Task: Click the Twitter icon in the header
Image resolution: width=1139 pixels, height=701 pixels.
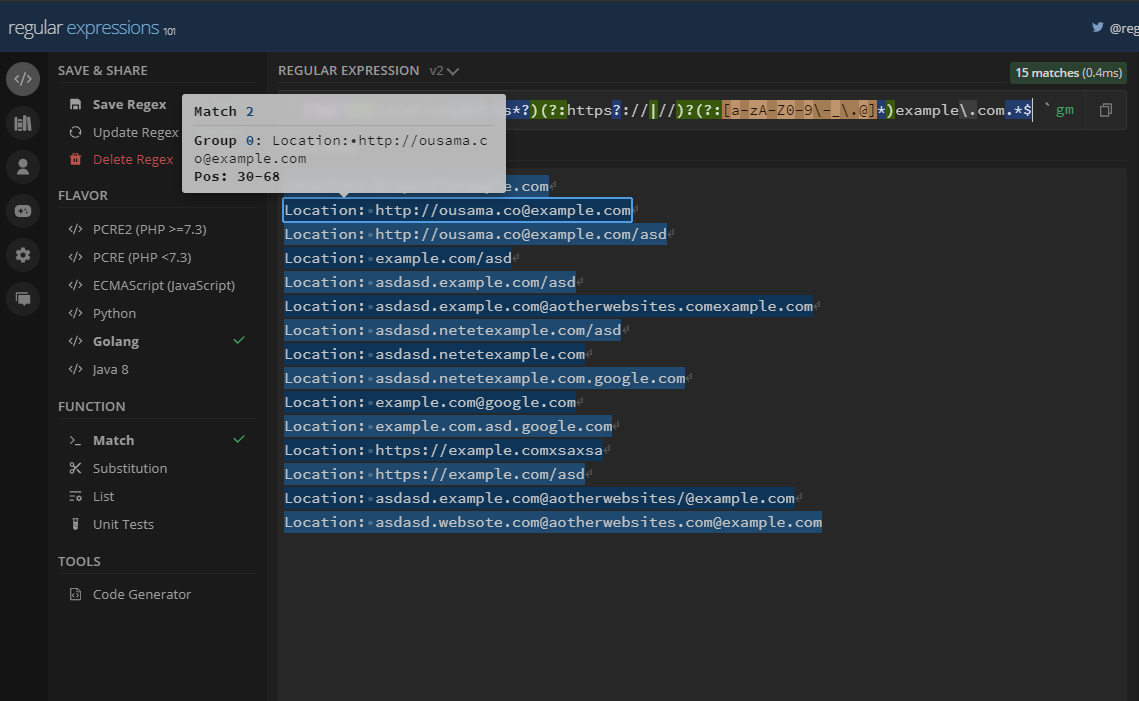Action: (x=1097, y=28)
